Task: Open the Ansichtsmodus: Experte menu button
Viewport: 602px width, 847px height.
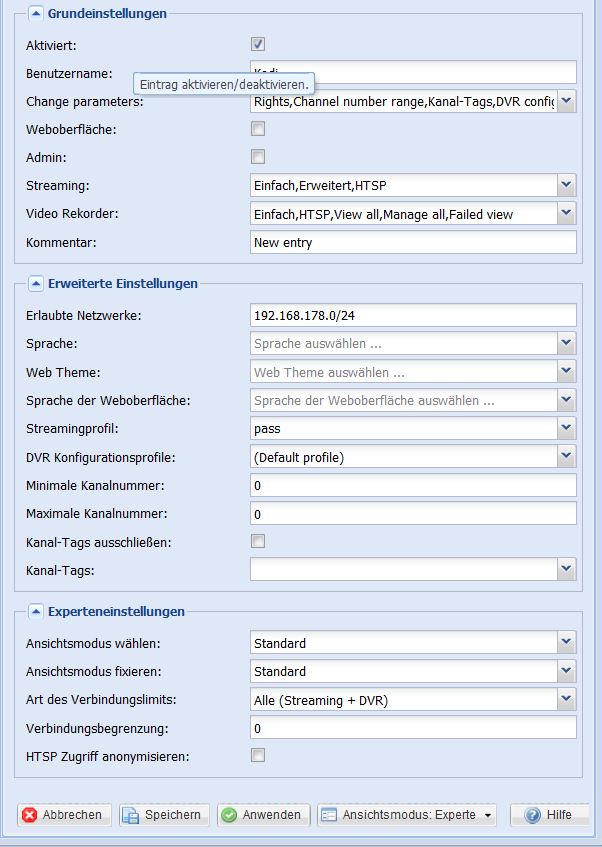Action: (x=407, y=815)
